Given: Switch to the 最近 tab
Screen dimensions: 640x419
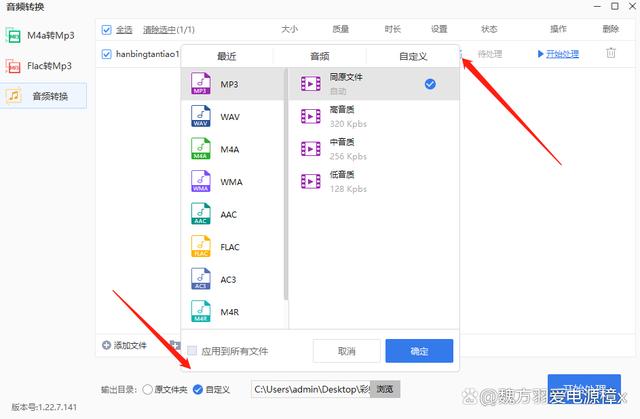Looking at the screenshot, I should tap(227, 56).
